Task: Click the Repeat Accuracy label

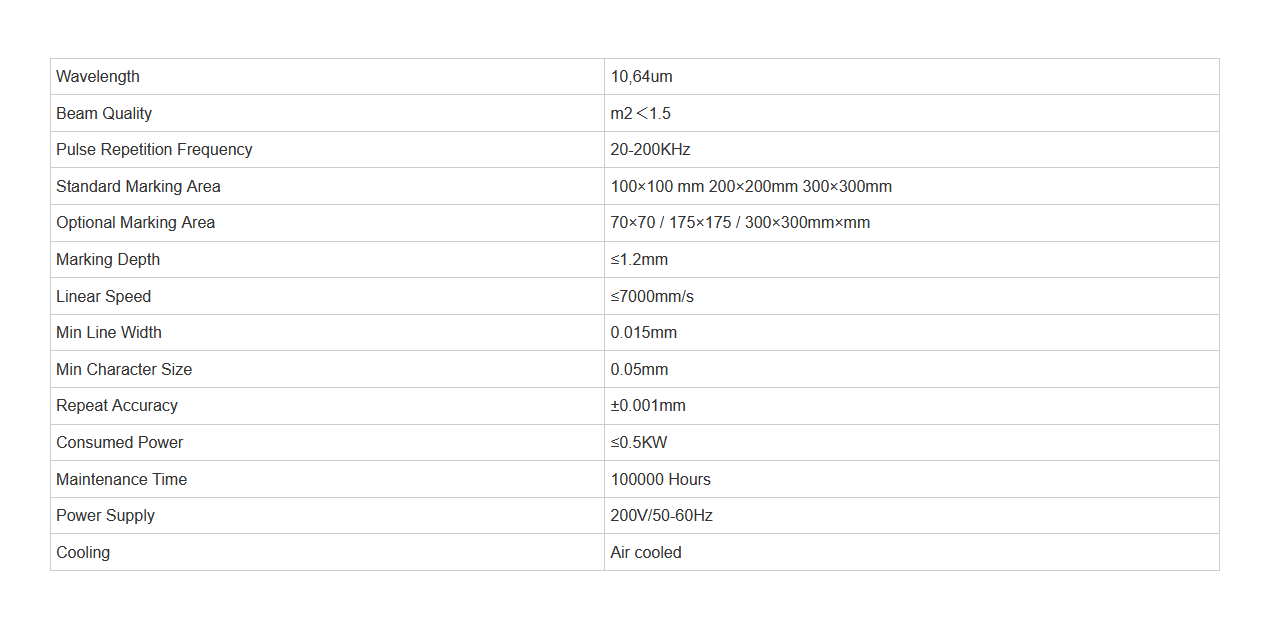Action: click(117, 406)
